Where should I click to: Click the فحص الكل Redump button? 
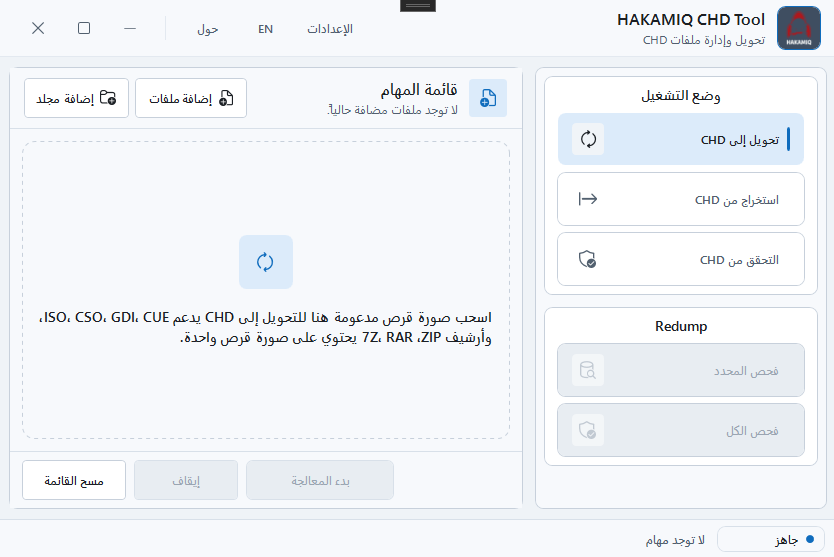[680, 430]
